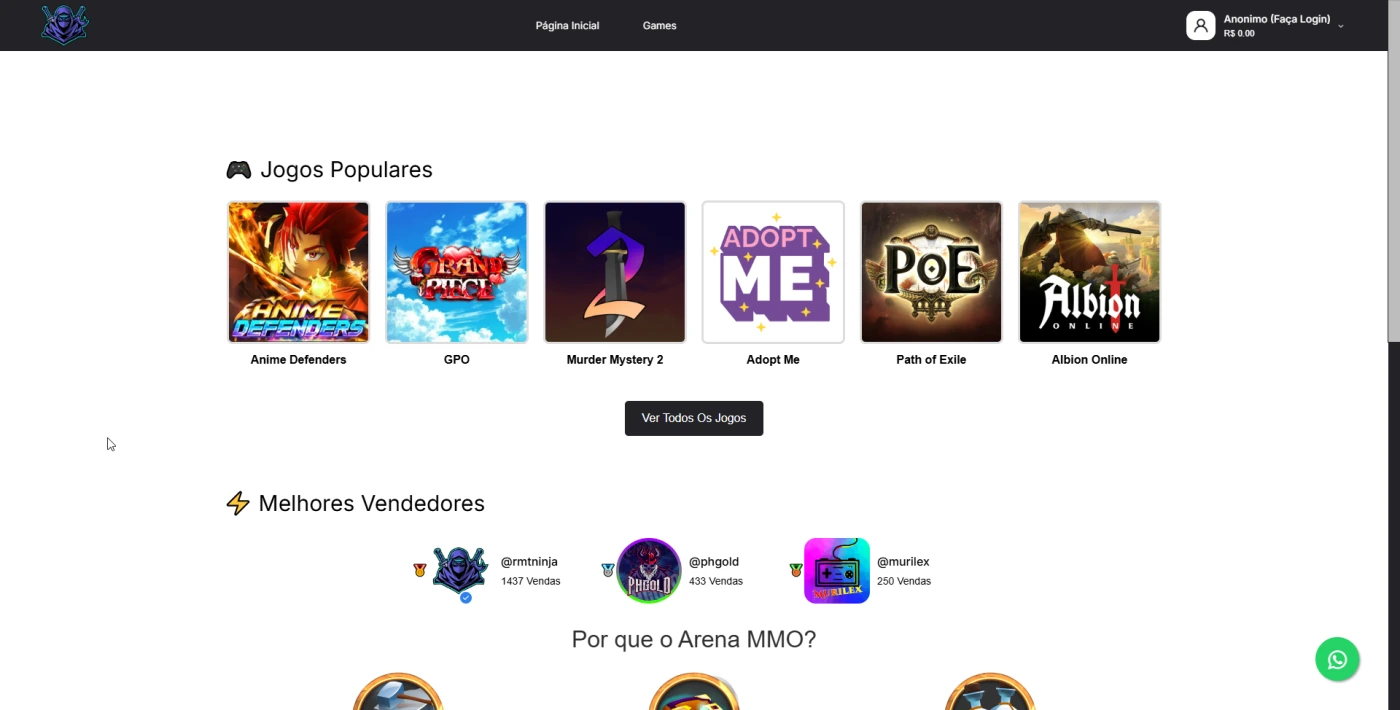This screenshot has width=1400, height=710.
Task: Click the gold medal beside rmtninja
Action: 420,570
